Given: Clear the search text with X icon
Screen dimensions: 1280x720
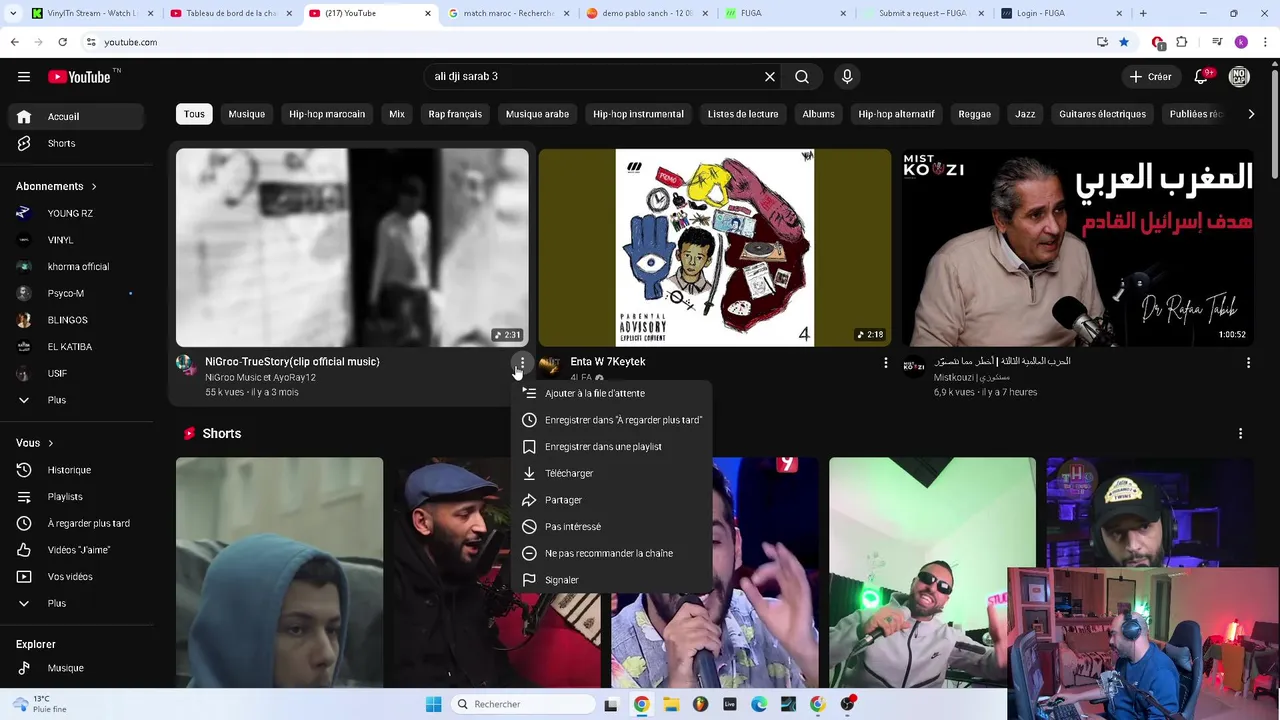Looking at the screenshot, I should point(770,77).
